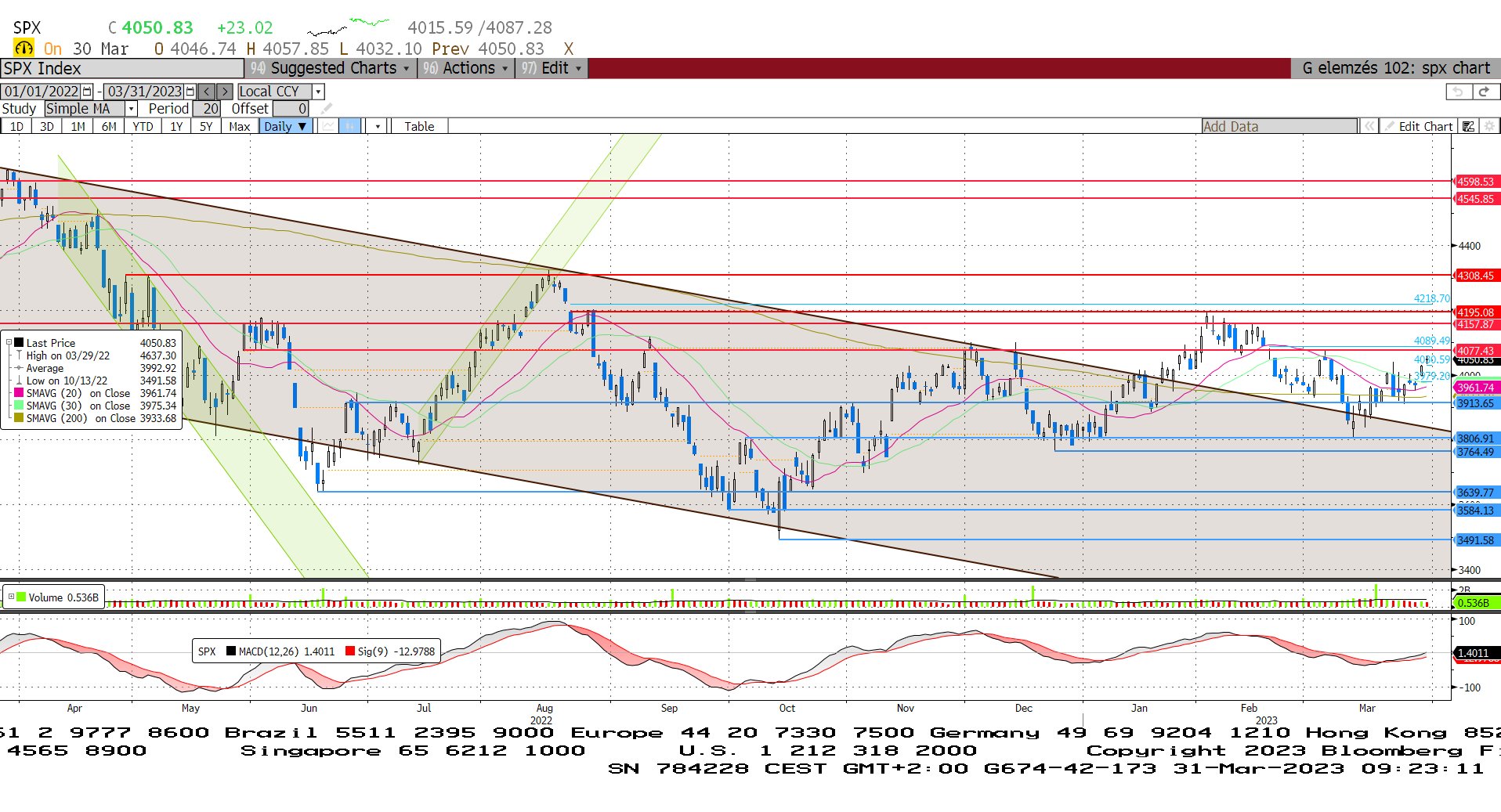Select the YTD range tab

point(143,126)
